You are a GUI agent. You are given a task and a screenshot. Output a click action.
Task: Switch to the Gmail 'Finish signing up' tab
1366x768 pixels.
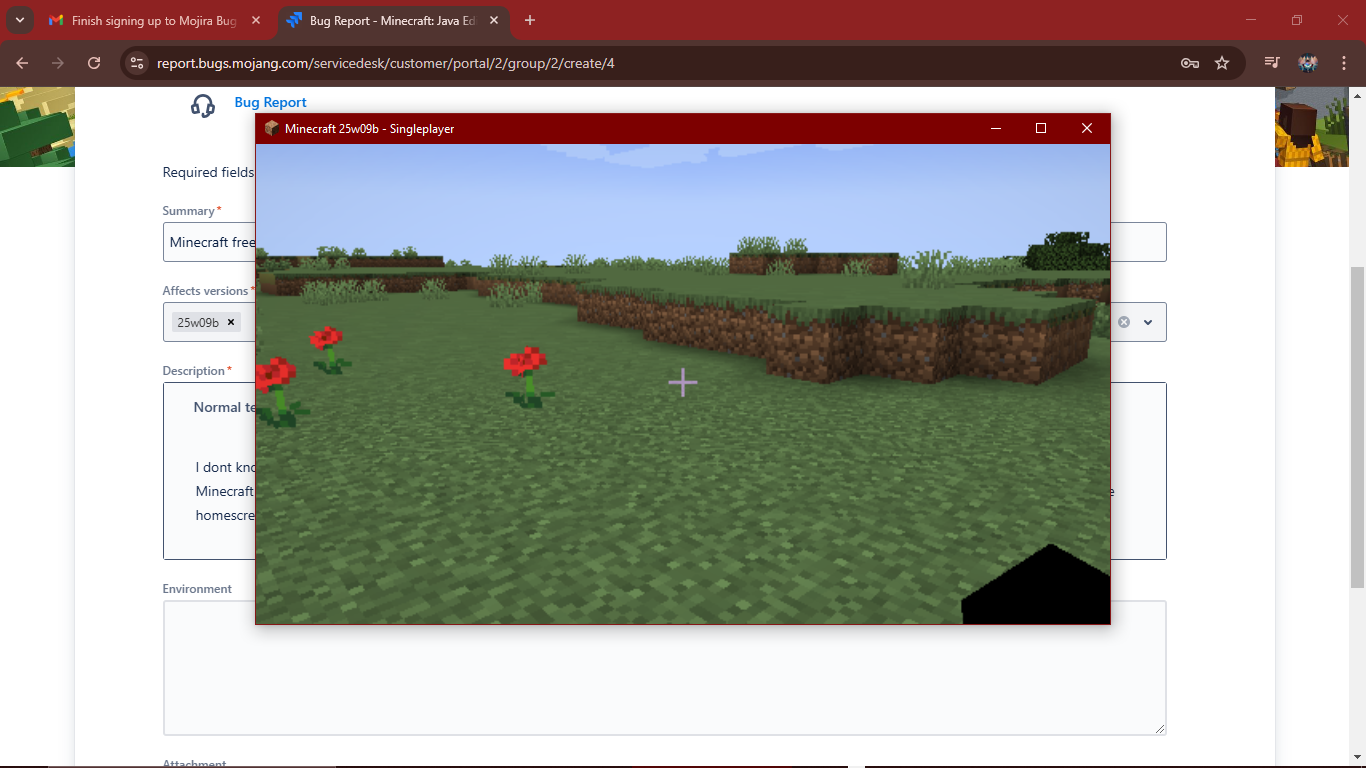point(155,20)
